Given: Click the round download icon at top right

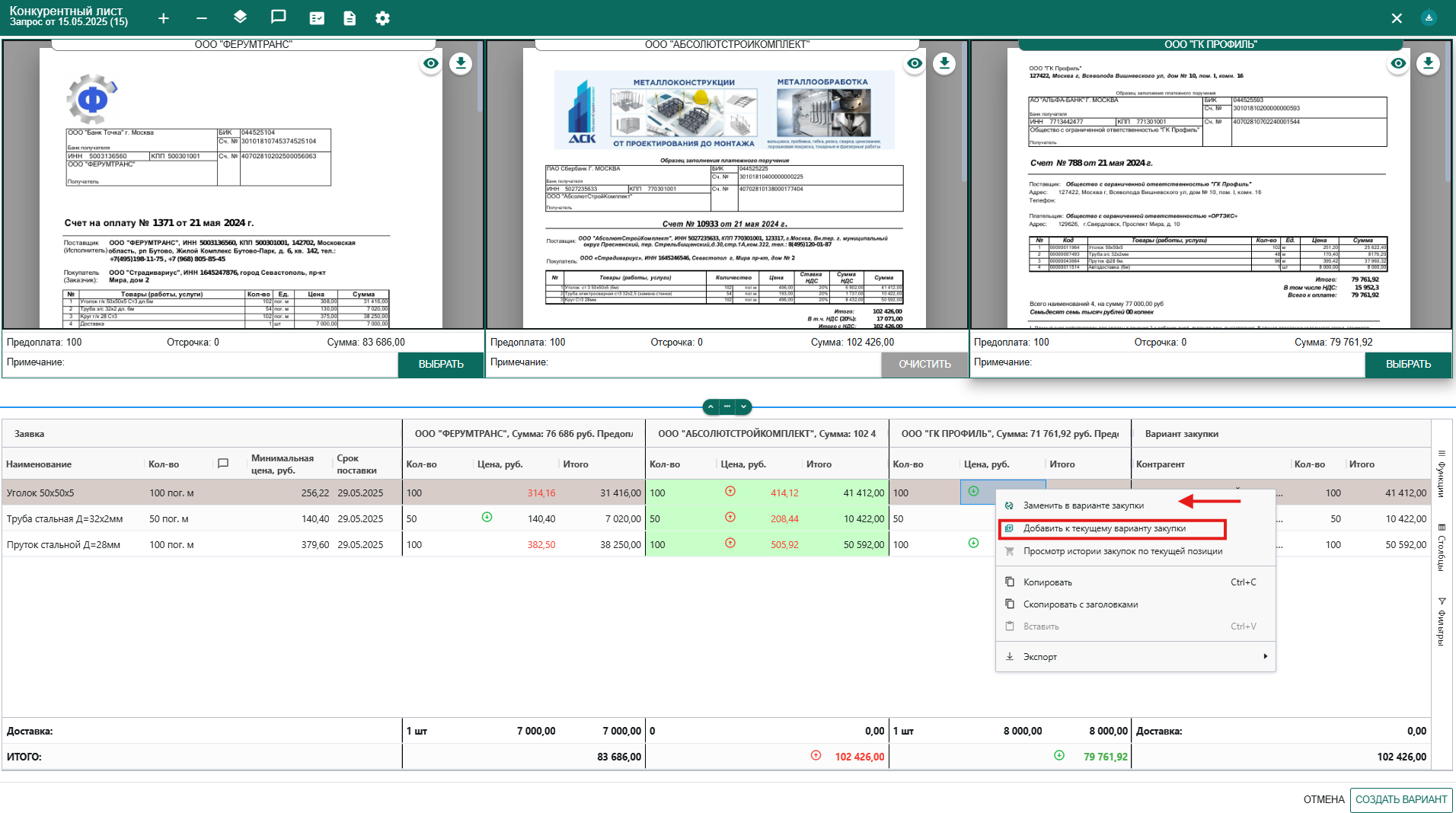Looking at the screenshot, I should pos(1429,18).
